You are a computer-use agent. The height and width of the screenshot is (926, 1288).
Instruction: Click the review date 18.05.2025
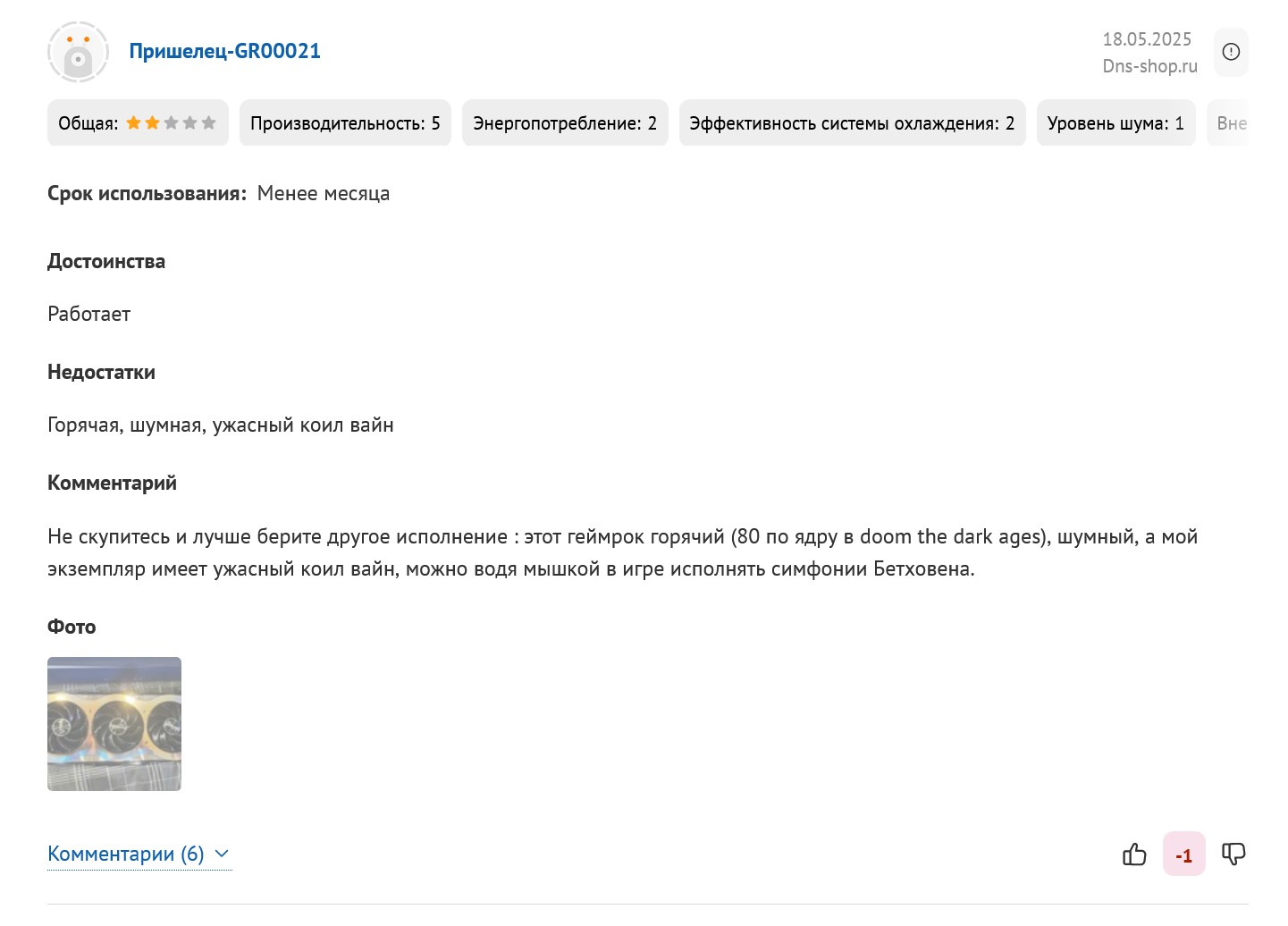(x=1147, y=39)
